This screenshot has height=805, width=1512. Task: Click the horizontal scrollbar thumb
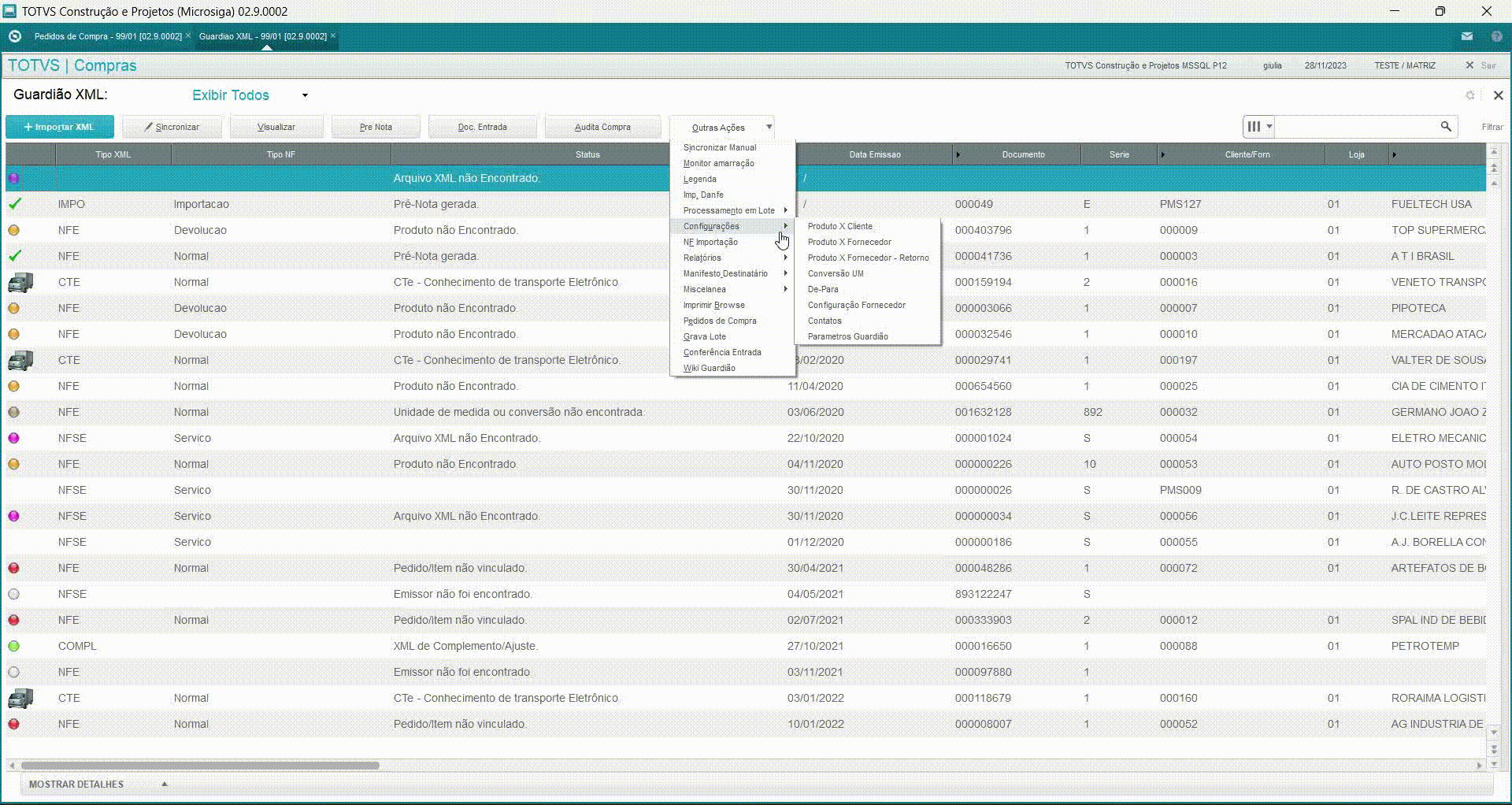[x=200, y=765]
